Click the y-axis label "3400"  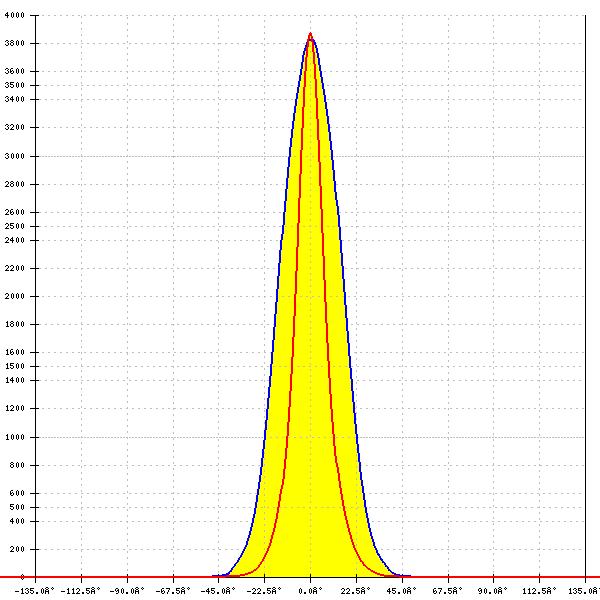(x=15, y=99)
